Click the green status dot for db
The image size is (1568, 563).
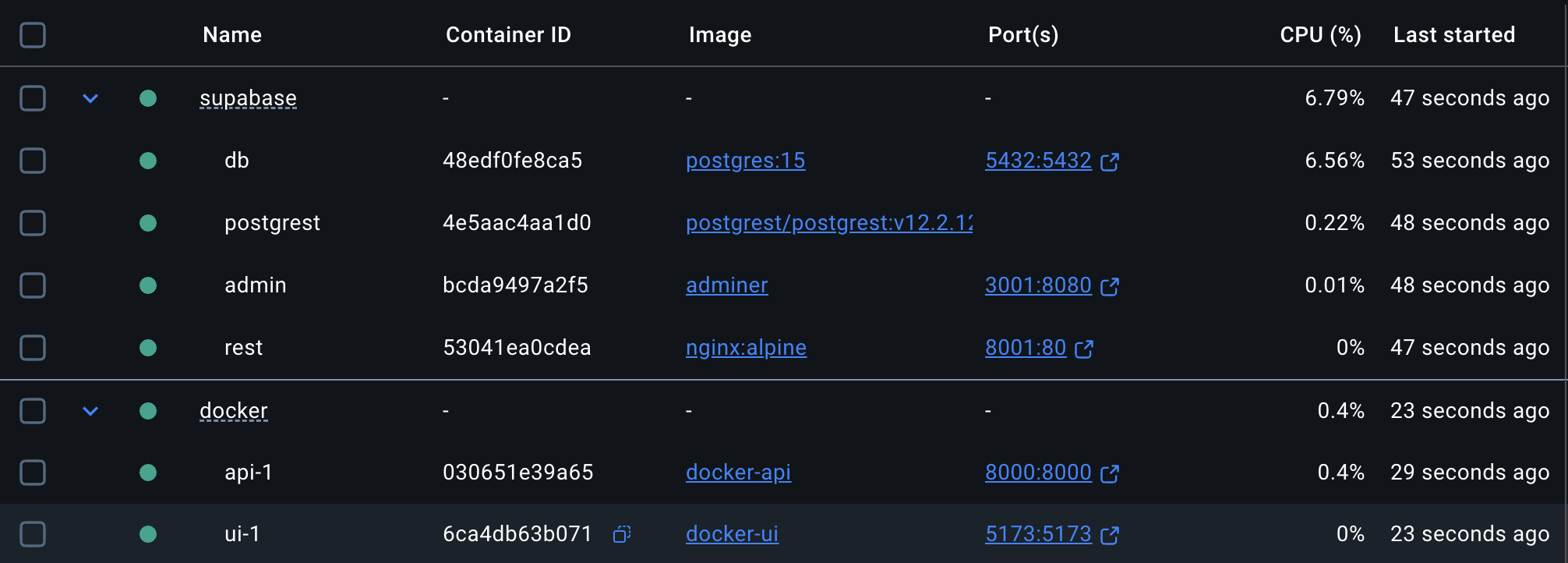pyautogui.click(x=148, y=161)
